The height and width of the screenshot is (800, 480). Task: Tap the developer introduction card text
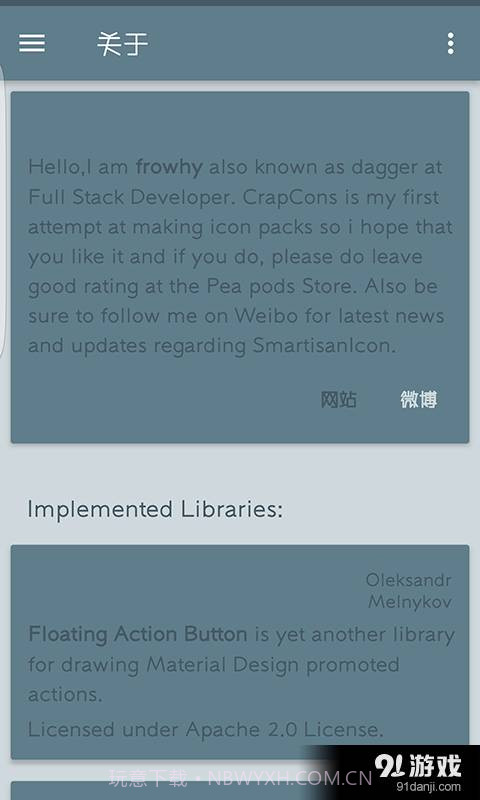tap(240, 257)
